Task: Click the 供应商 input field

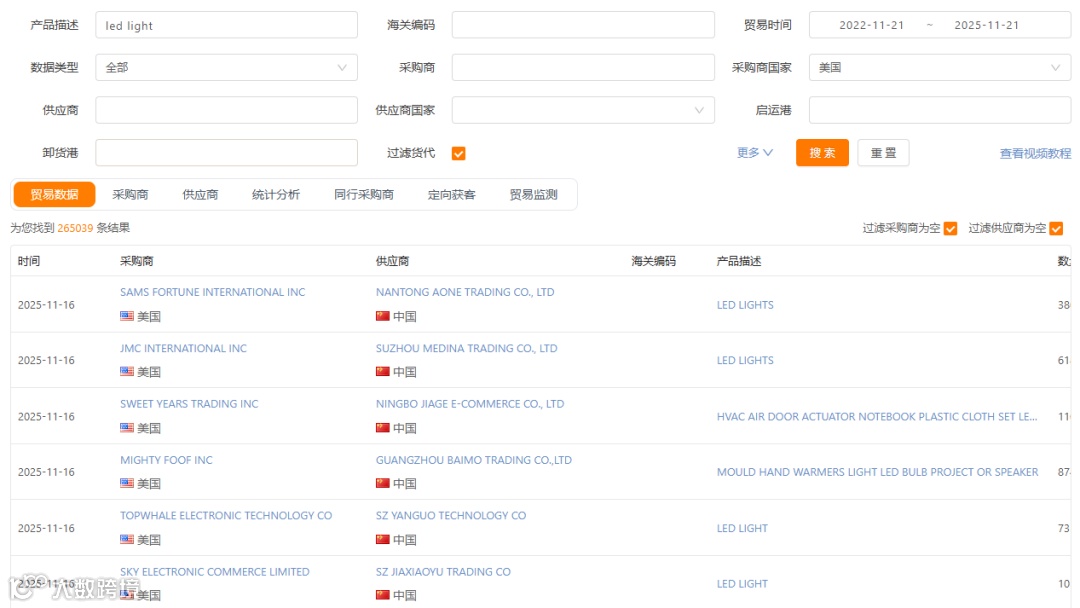Action: [227, 110]
